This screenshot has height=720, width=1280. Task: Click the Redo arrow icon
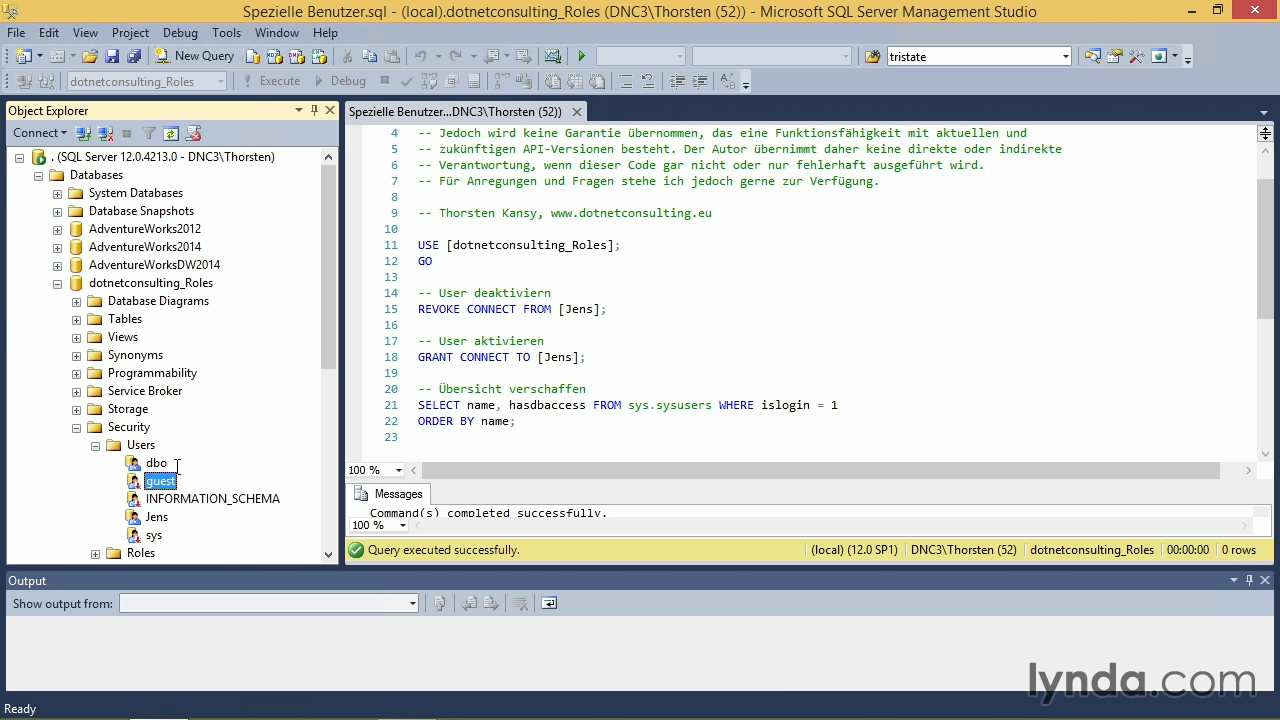tap(455, 56)
